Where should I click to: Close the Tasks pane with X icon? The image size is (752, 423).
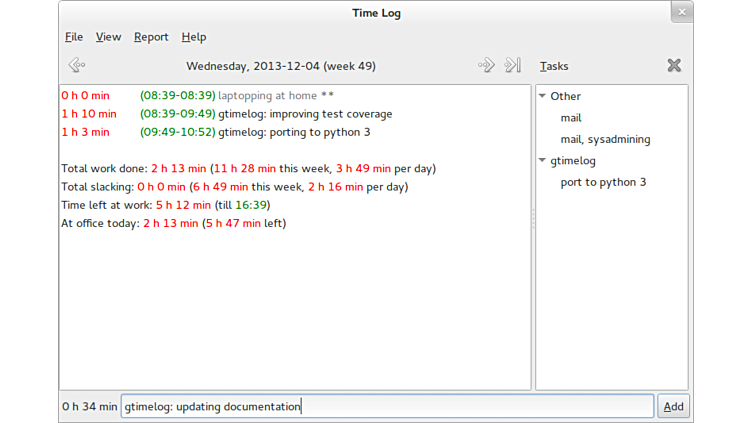point(674,66)
